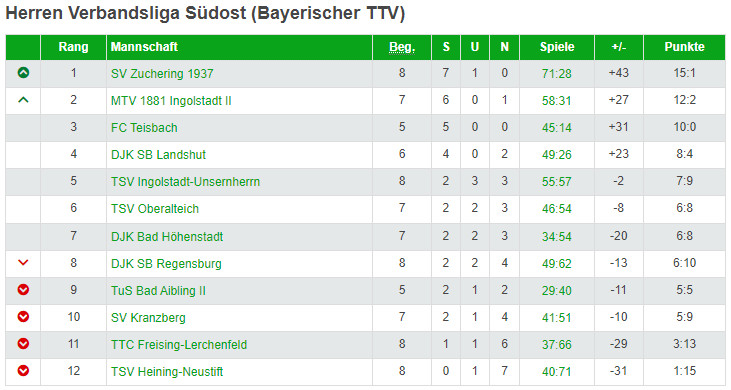
Task: Open the SV Zuchering 1937 team page
Action: (x=162, y=74)
